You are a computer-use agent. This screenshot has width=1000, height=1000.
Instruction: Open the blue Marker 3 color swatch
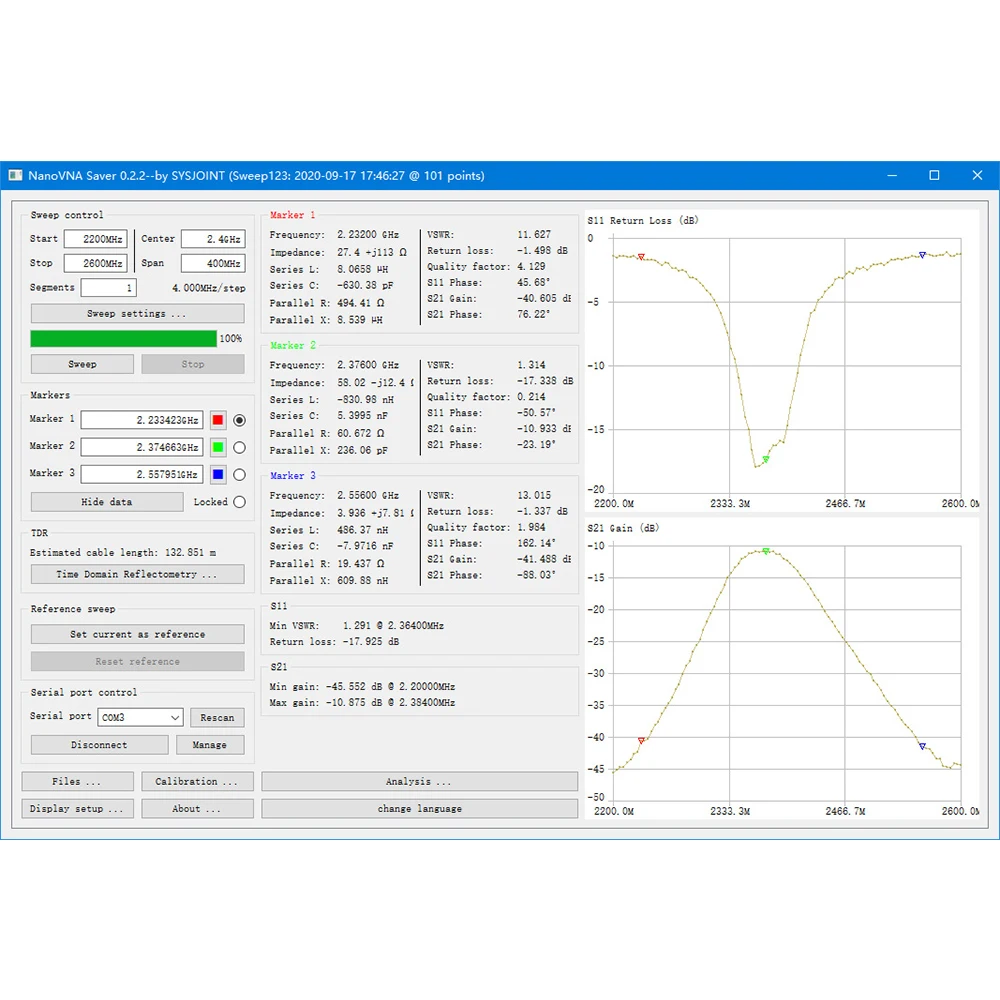click(218, 474)
